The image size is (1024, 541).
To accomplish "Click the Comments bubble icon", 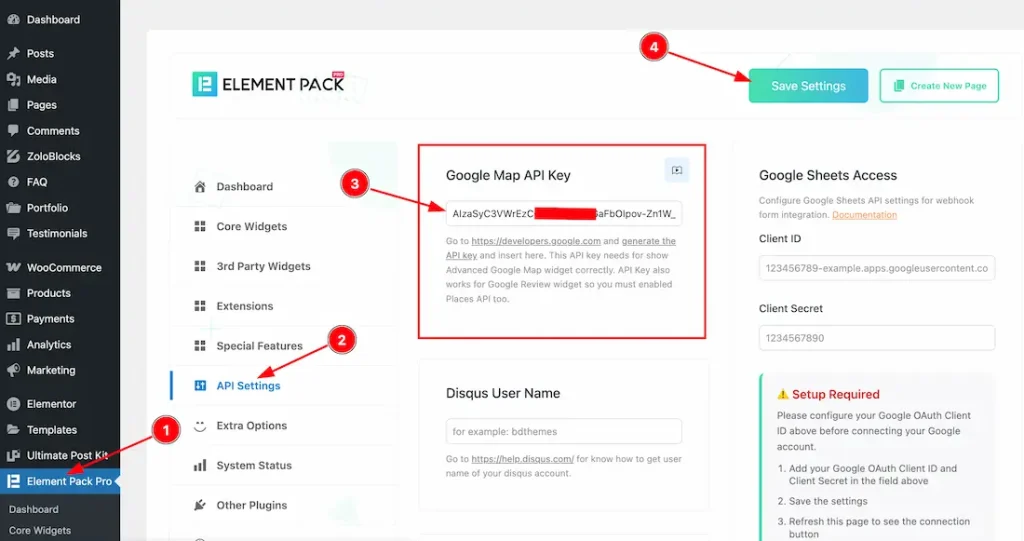I will 13,130.
